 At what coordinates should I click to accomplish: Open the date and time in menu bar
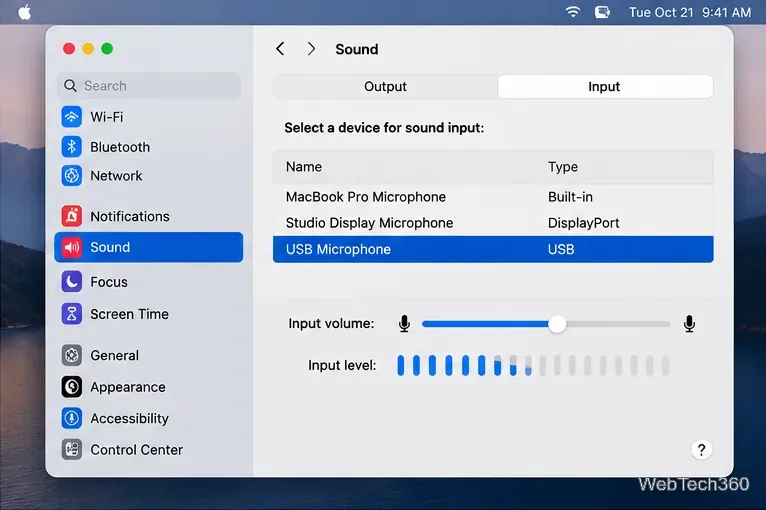[x=690, y=12]
